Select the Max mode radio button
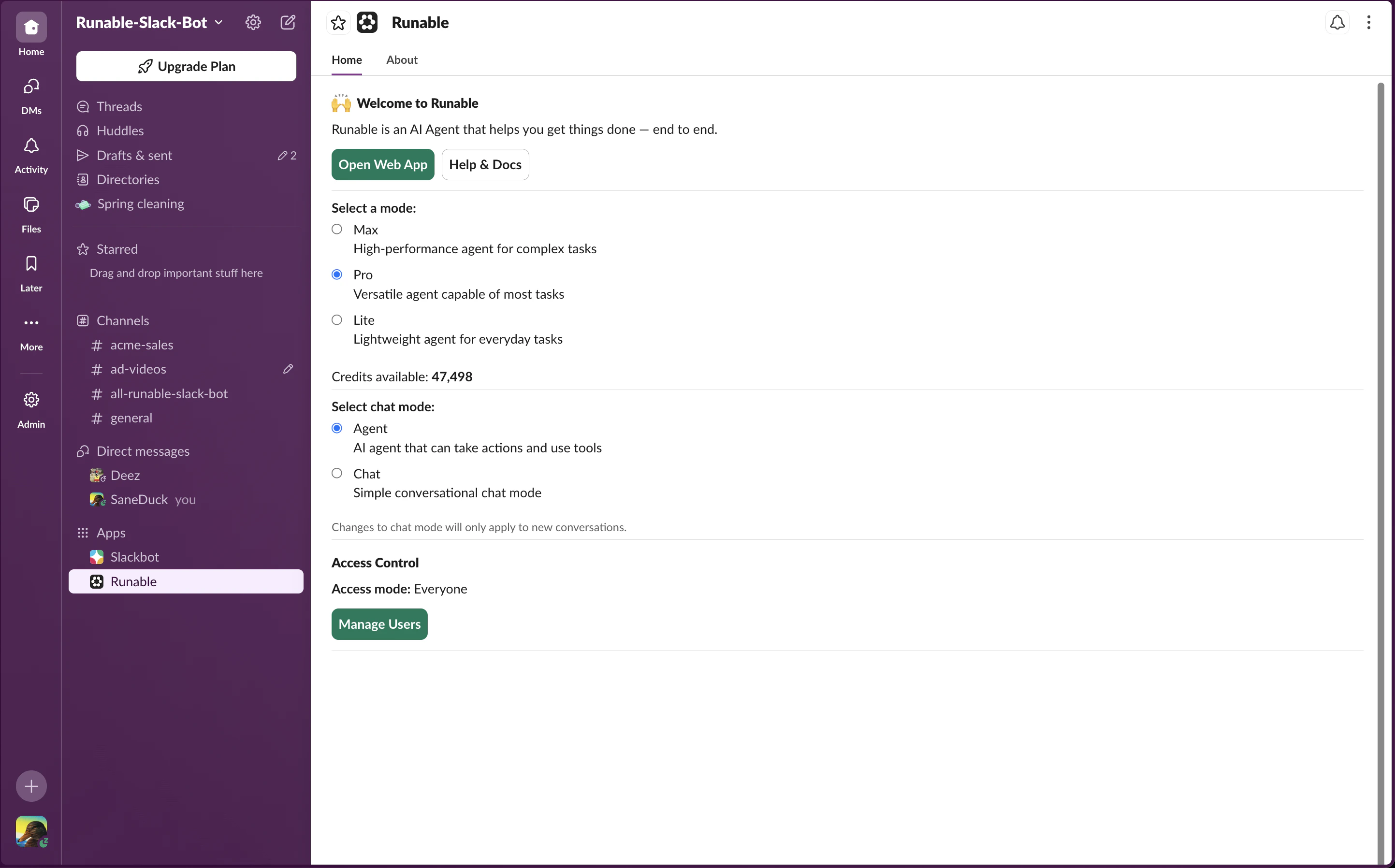Image resolution: width=1395 pixels, height=868 pixels. click(337, 229)
